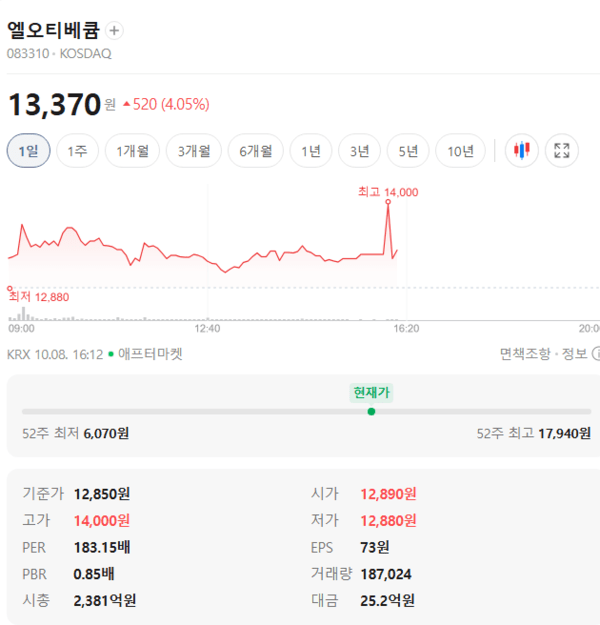Click the 현재가 label above range bar

pos(371,393)
